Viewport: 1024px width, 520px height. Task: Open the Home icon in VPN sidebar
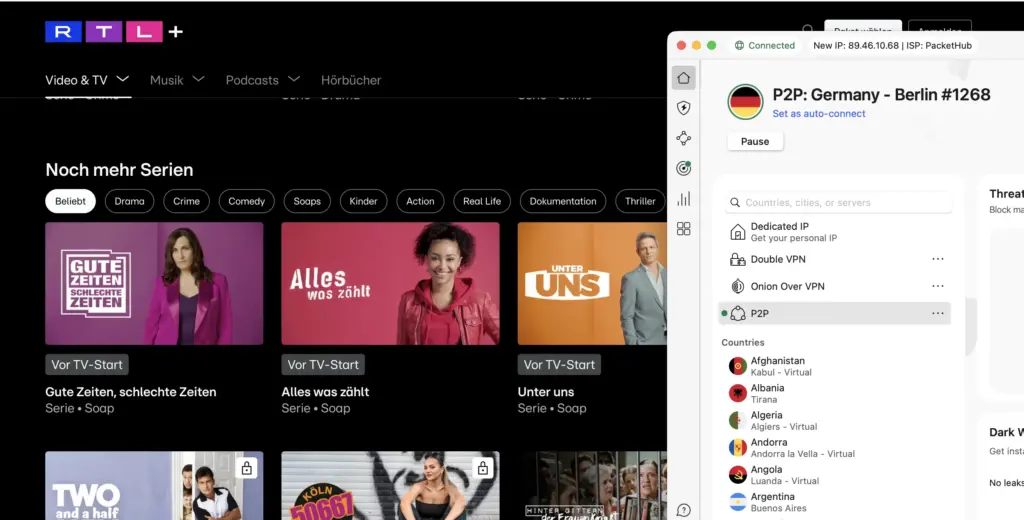684,78
